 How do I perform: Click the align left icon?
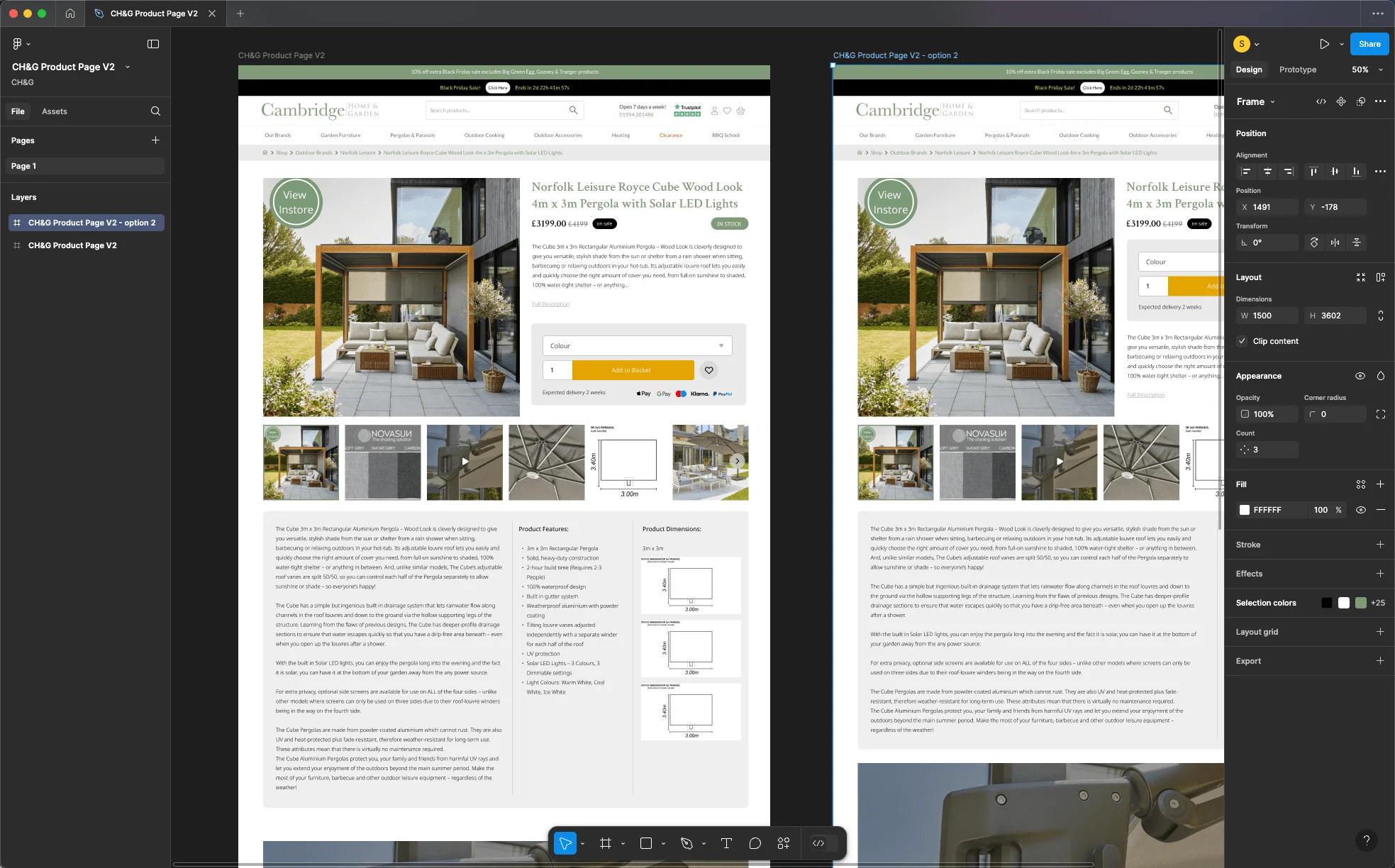click(x=1246, y=172)
